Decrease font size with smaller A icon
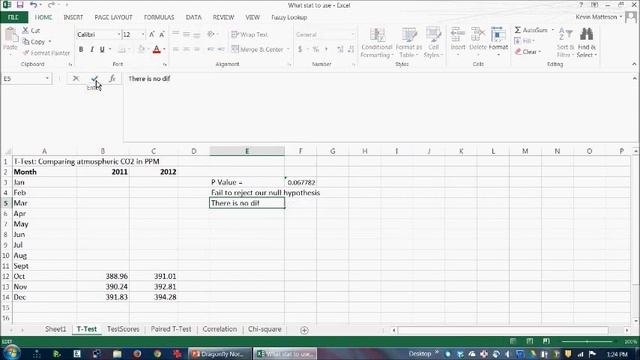This screenshot has height=360, width=640. (x=162, y=35)
